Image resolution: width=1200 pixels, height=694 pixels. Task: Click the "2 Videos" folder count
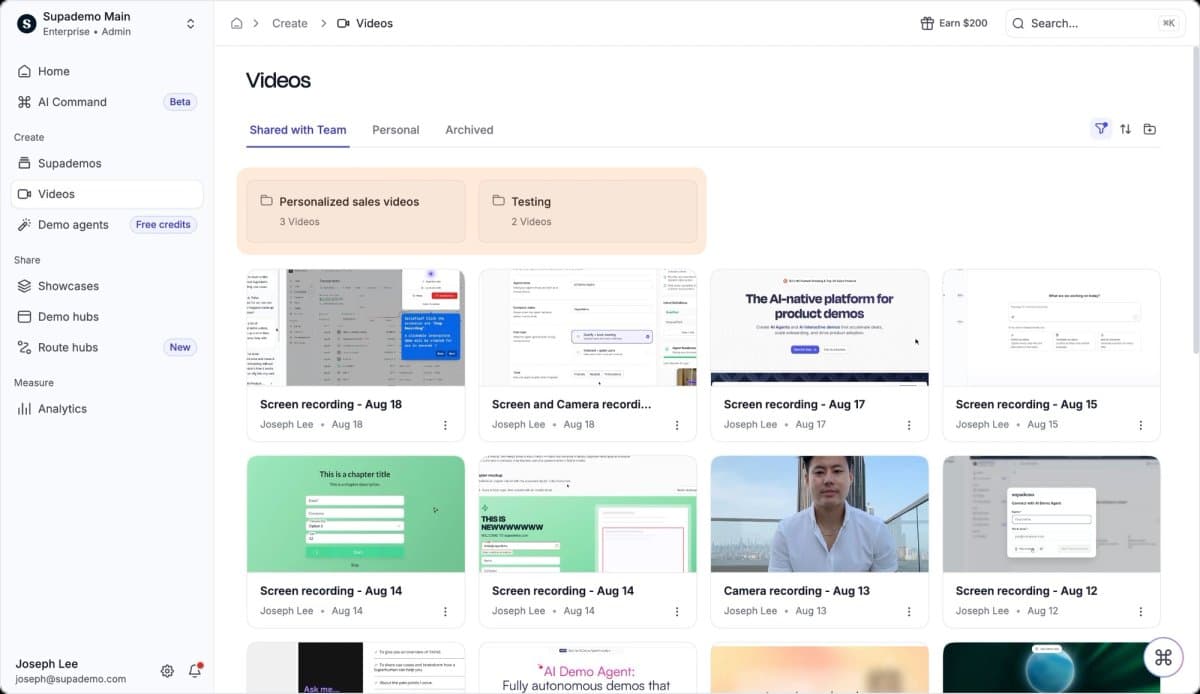531,222
